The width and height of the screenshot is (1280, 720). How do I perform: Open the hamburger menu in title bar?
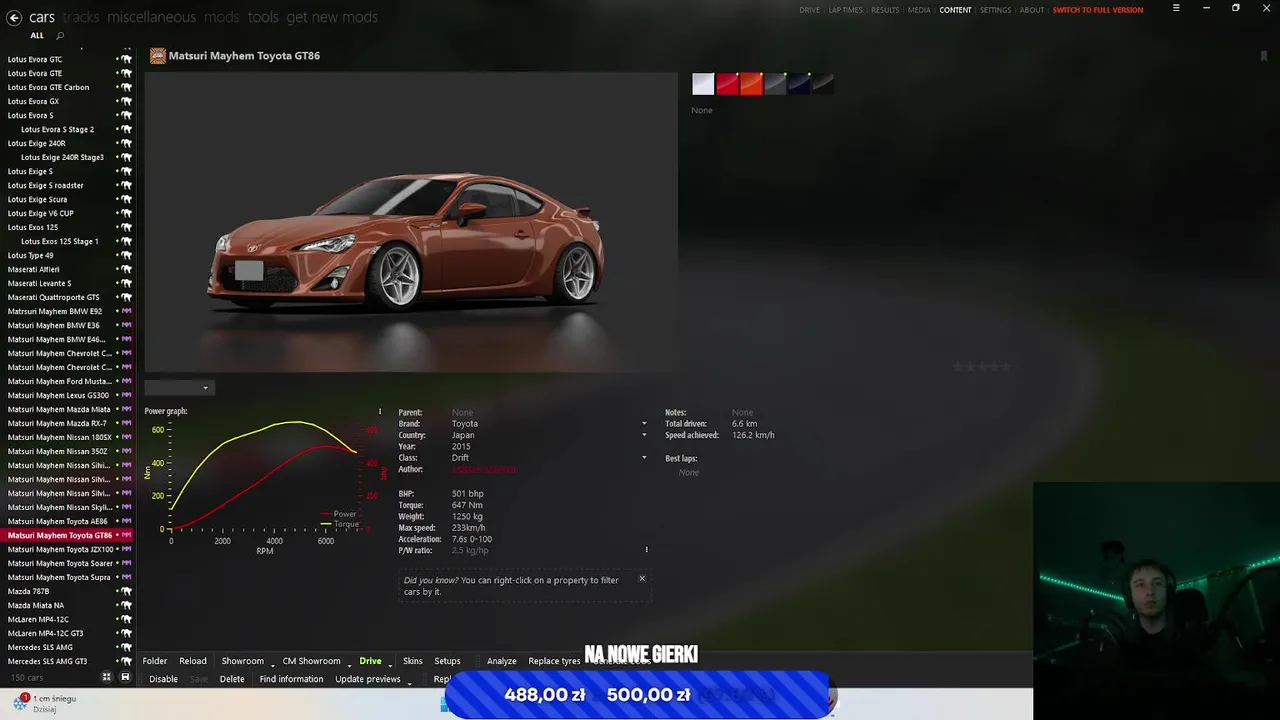pos(1176,8)
